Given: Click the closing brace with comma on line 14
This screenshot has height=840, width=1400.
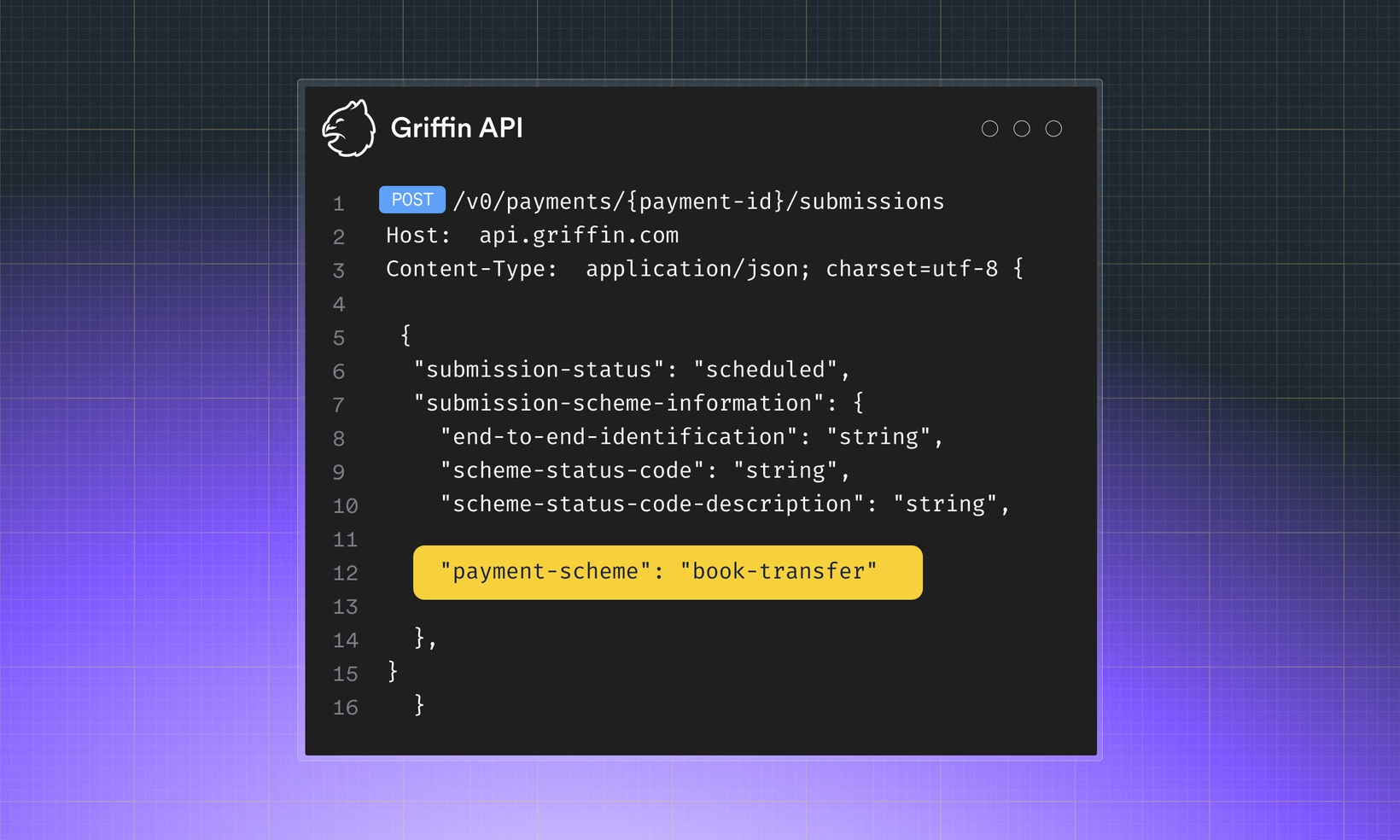Looking at the screenshot, I should [425, 639].
